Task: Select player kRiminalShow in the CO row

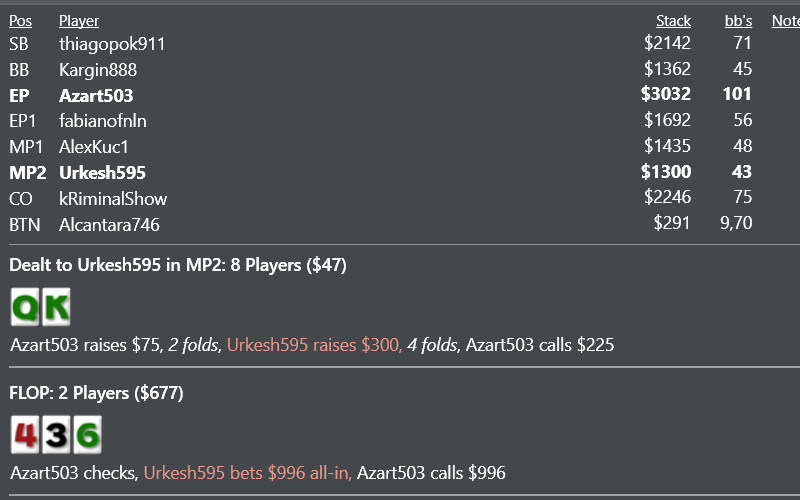Action: pyautogui.click(x=113, y=198)
